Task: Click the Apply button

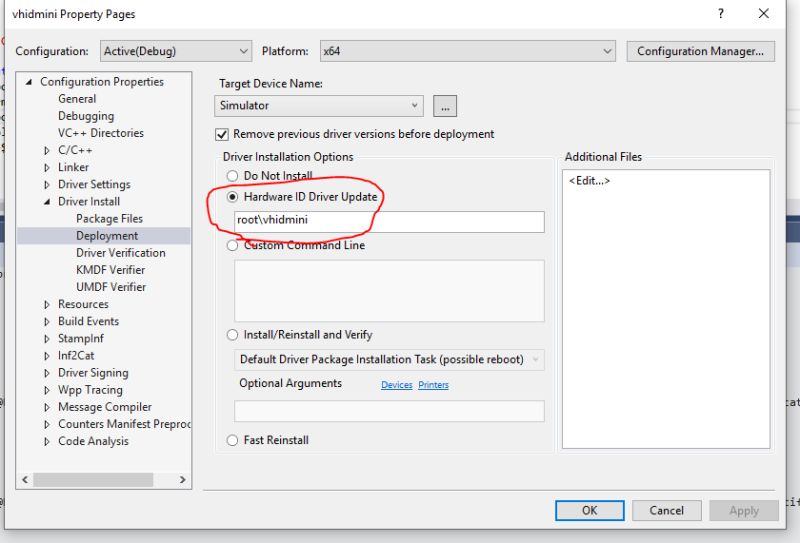Action: pyautogui.click(x=744, y=510)
